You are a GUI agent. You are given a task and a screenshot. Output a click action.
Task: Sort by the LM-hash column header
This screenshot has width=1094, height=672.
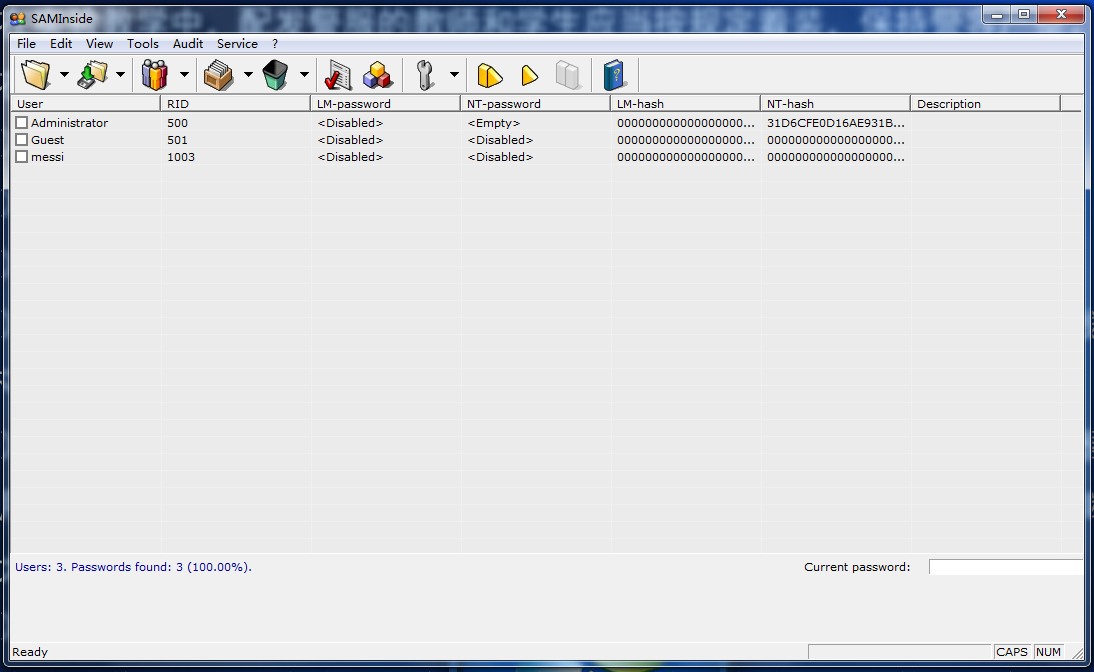pyautogui.click(x=685, y=103)
